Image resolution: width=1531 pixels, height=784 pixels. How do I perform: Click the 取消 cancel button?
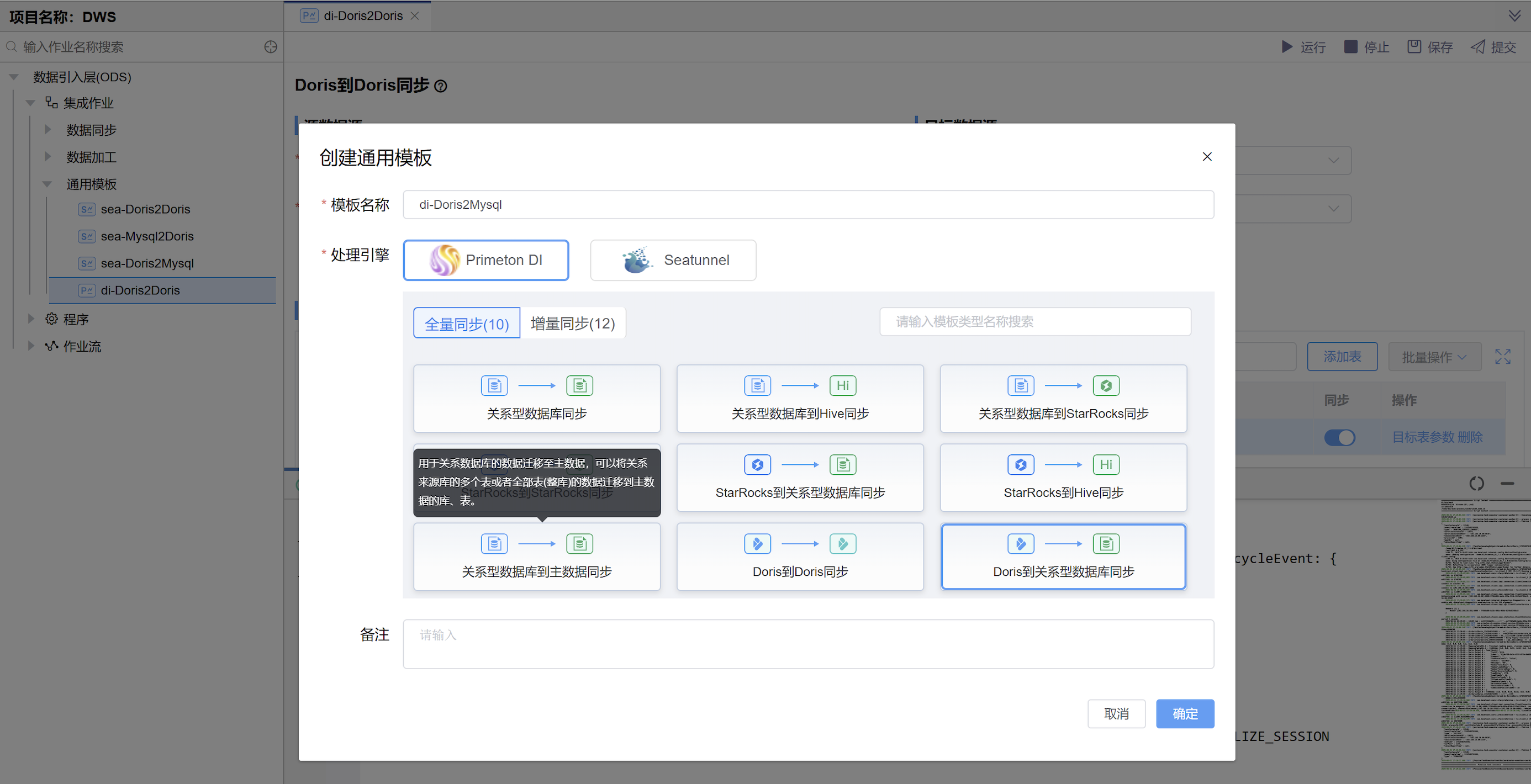tap(1116, 713)
